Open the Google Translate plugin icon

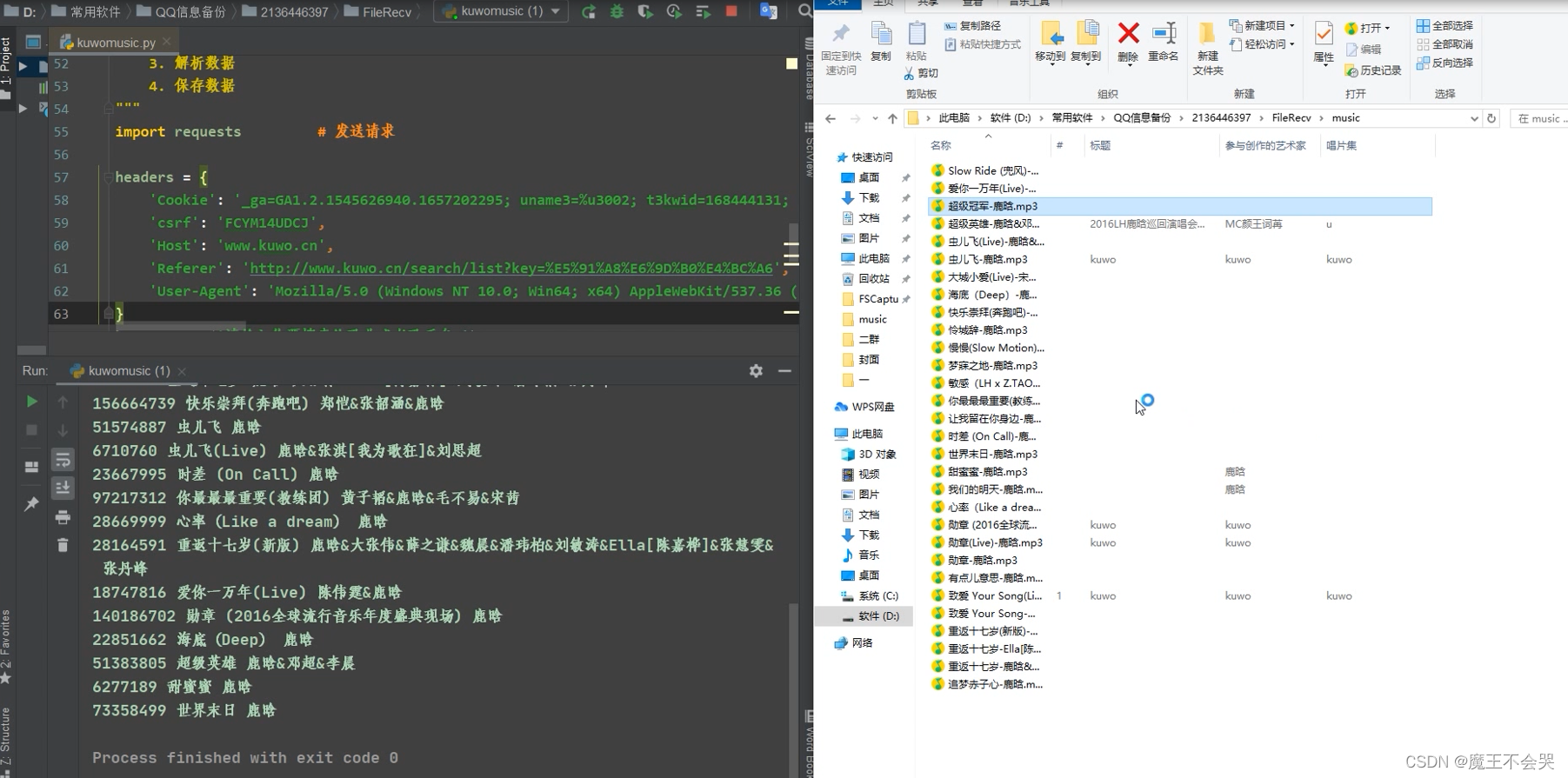click(x=768, y=11)
